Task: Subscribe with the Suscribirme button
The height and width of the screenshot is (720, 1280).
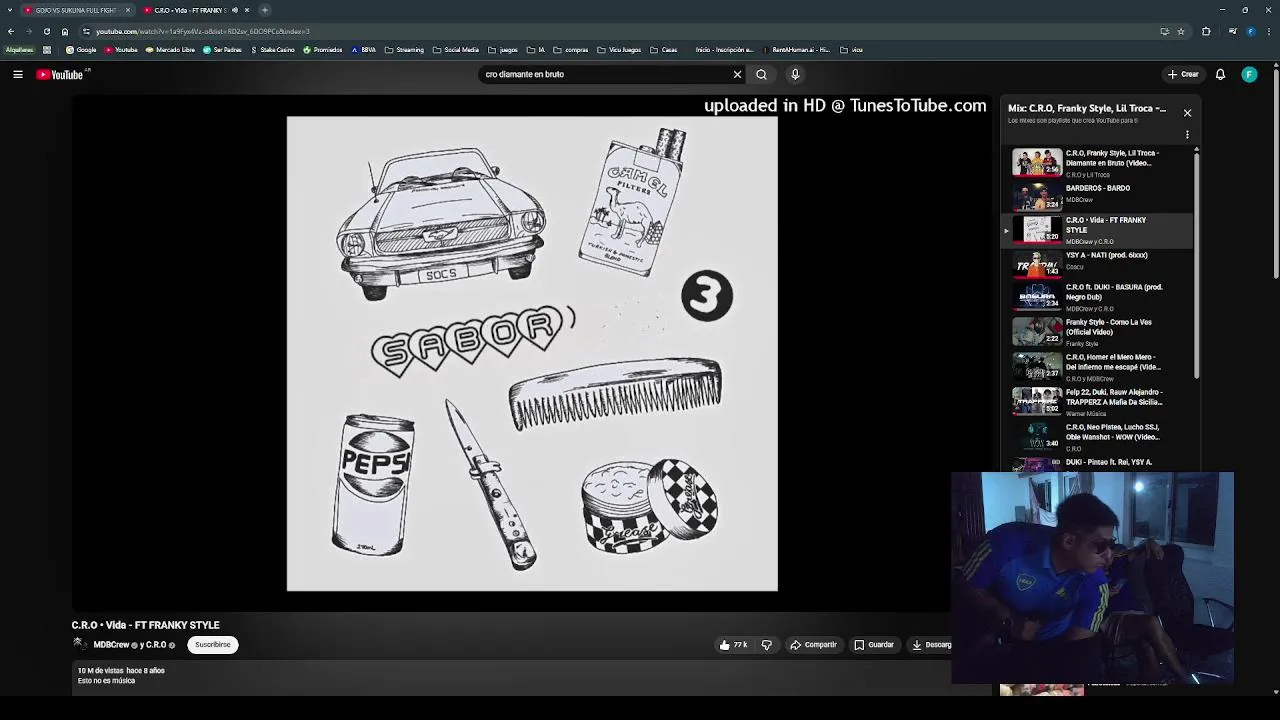Action: (x=213, y=645)
